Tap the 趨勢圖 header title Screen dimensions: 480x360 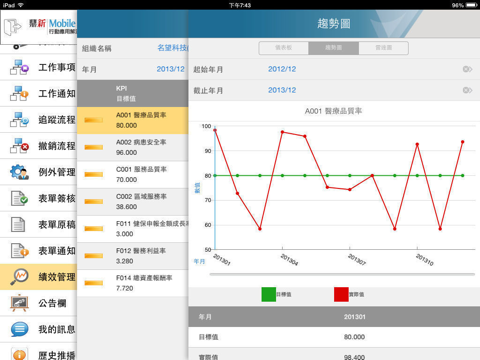click(x=334, y=24)
